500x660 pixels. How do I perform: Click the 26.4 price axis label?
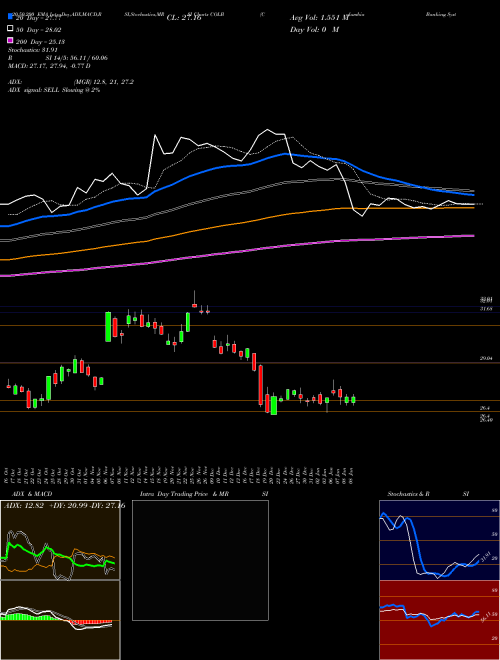[485, 408]
